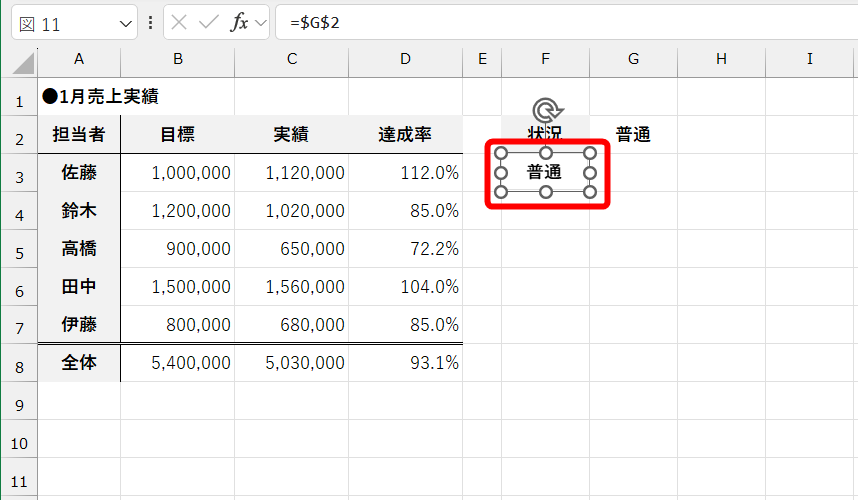Image resolution: width=858 pixels, height=500 pixels.
Task: Click the 実績 header cell
Action: [292, 135]
